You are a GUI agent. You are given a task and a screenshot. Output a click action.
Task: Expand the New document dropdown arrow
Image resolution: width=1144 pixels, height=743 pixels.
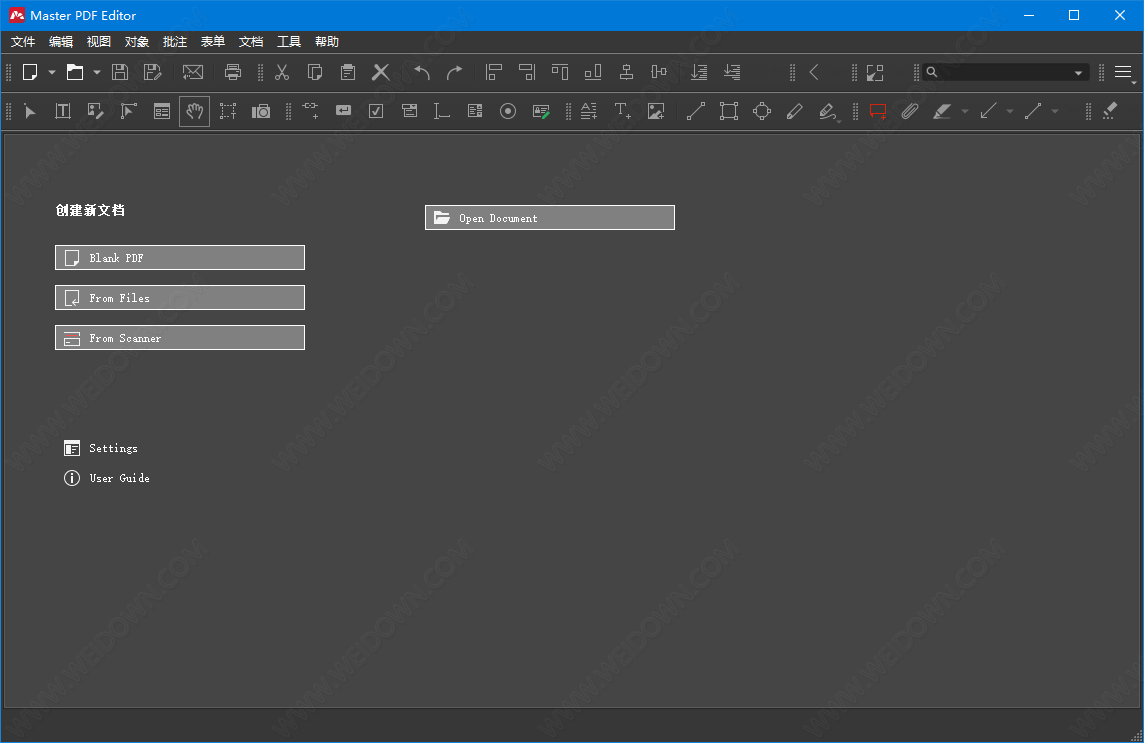coord(52,72)
